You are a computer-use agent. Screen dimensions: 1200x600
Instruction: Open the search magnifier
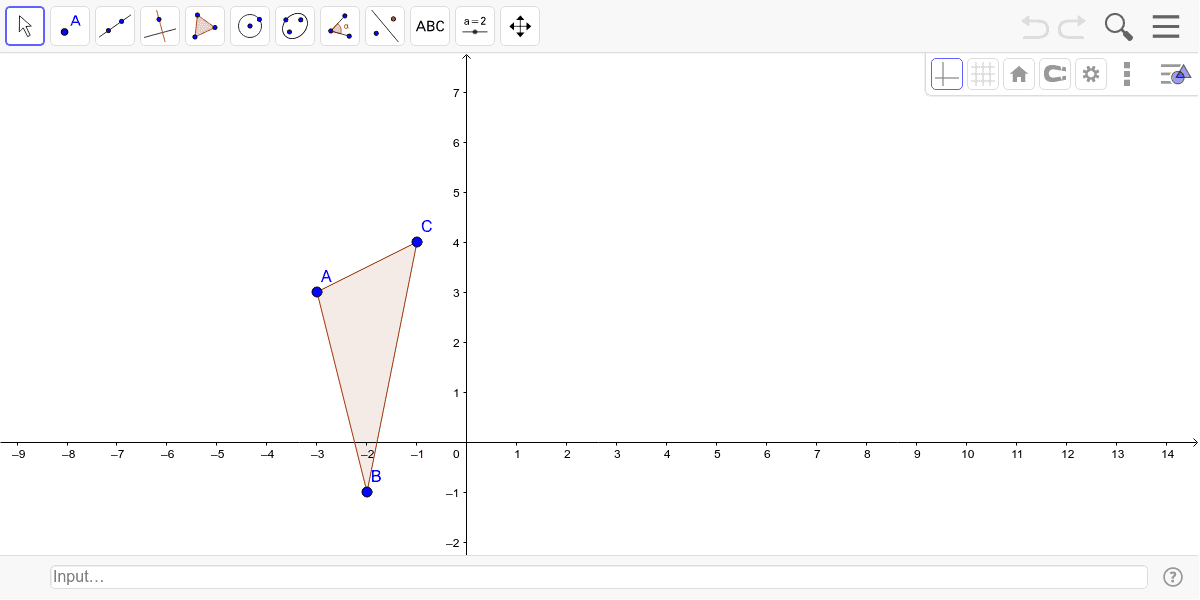(x=1119, y=27)
